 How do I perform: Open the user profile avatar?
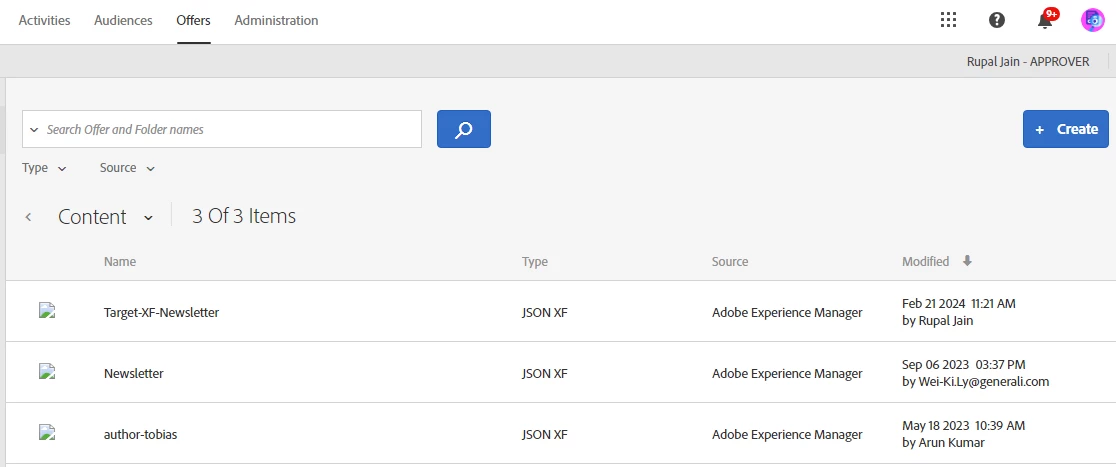tap(1092, 20)
